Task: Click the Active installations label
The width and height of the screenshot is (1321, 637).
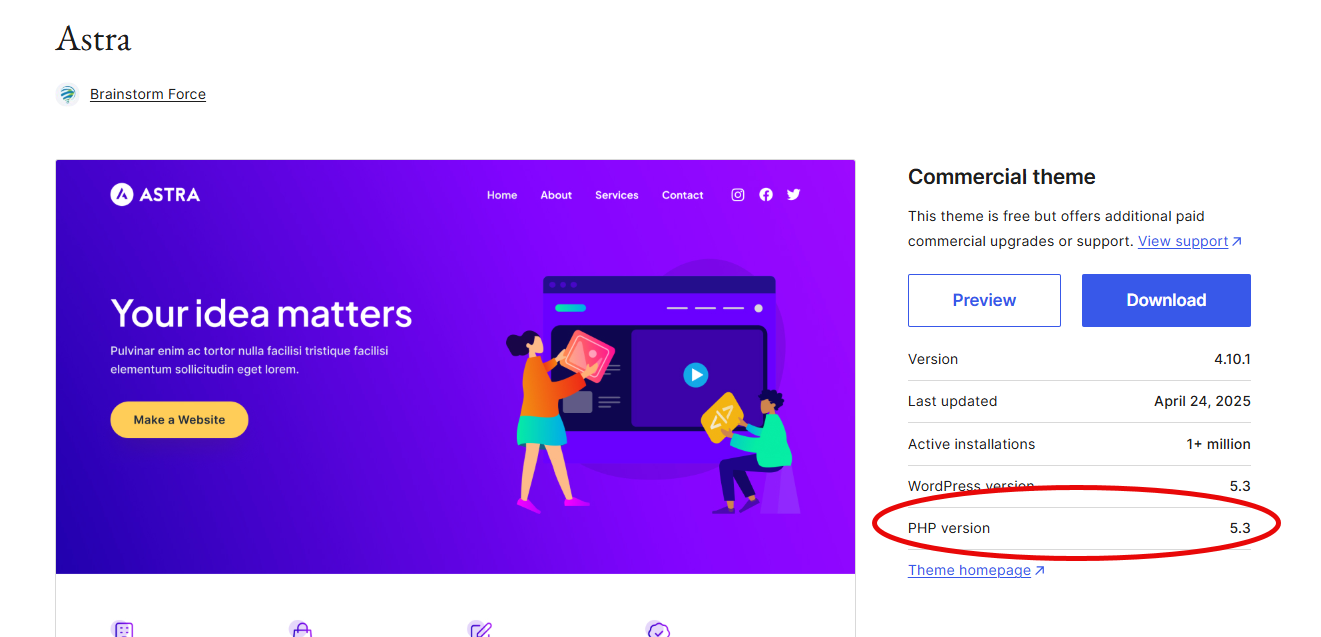Action: 971,444
